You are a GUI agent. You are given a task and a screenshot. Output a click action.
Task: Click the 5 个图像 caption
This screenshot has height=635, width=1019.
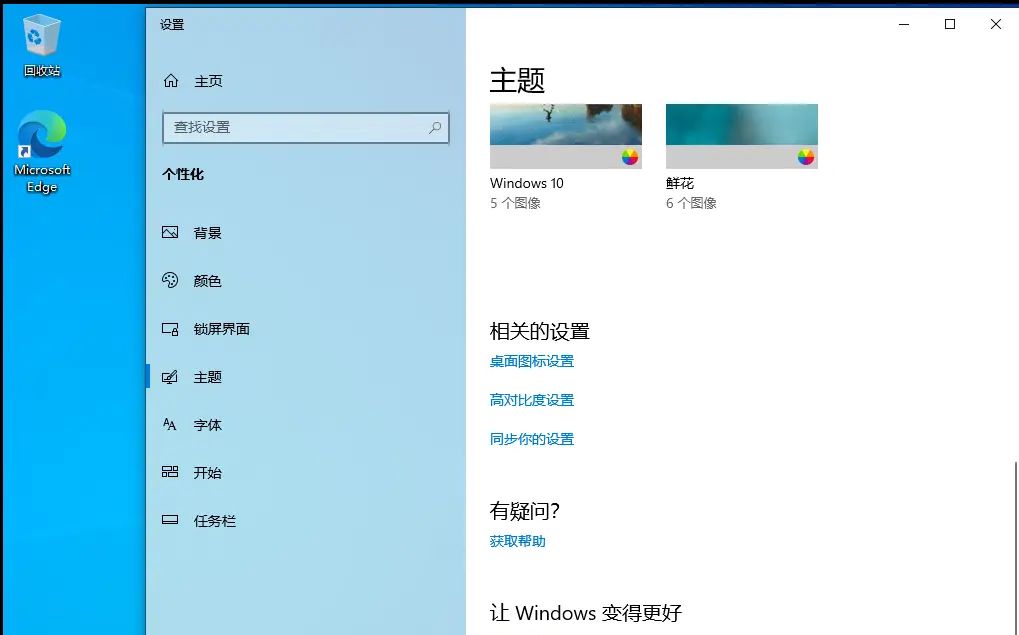(x=515, y=203)
